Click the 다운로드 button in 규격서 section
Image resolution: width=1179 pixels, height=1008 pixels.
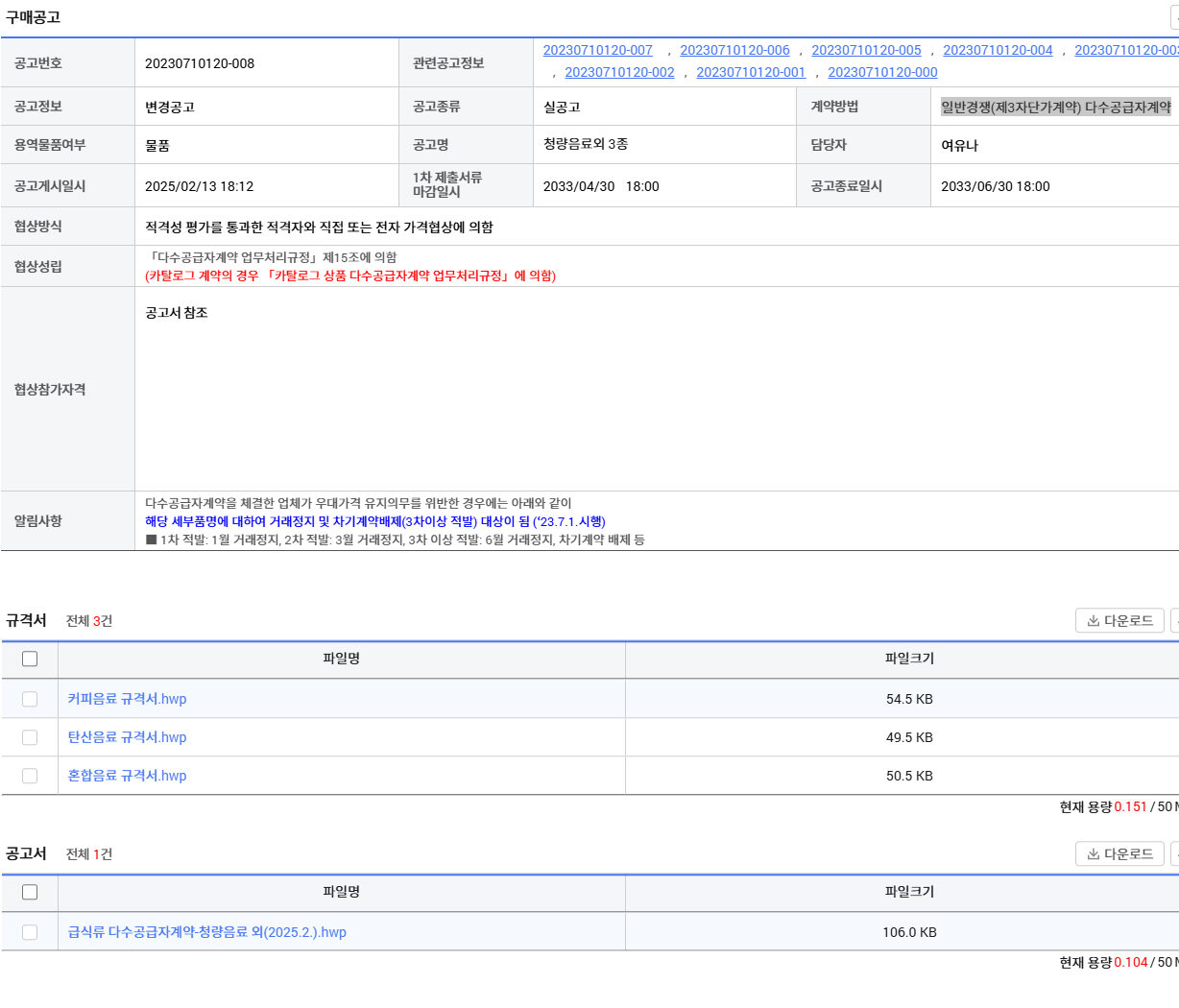point(1119,621)
